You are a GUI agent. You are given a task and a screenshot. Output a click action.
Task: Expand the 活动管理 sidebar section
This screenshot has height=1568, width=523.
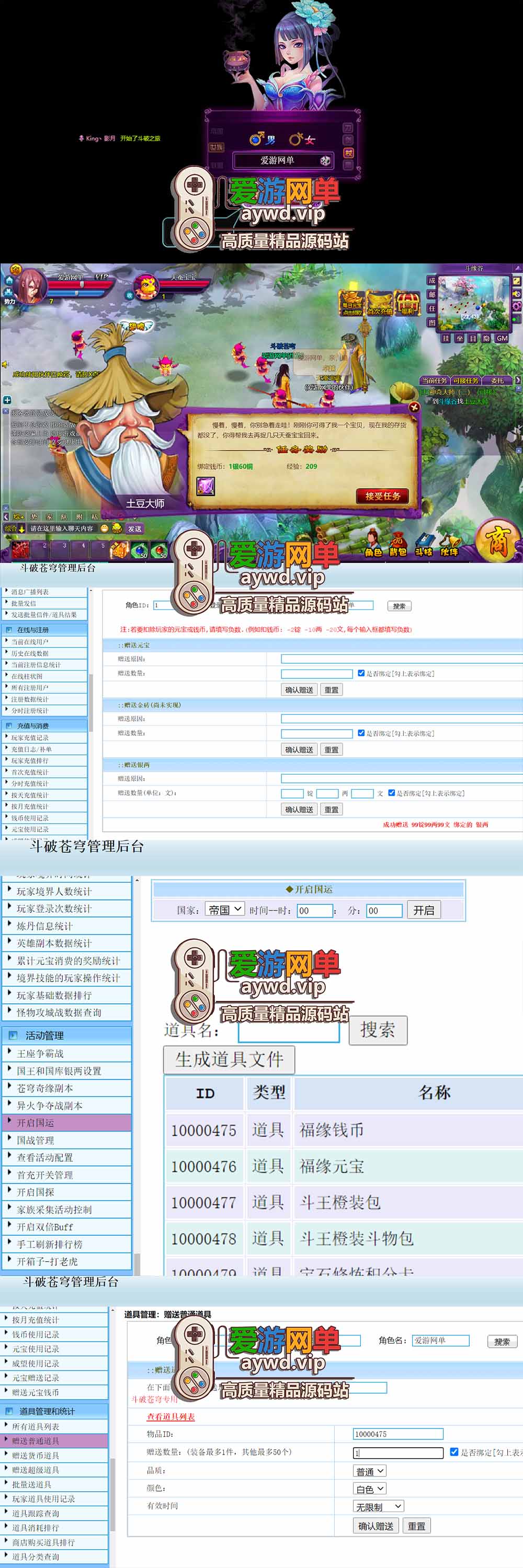(x=66, y=1035)
